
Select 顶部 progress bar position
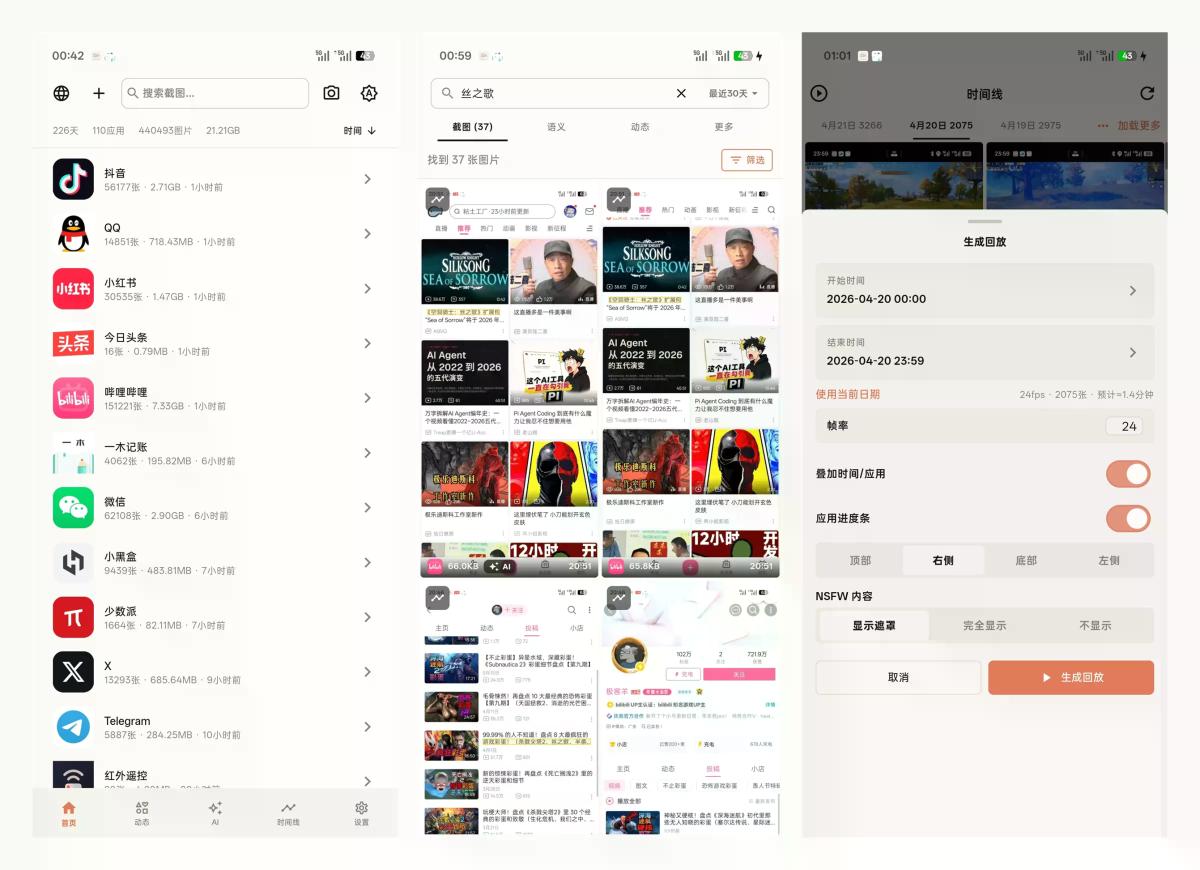[x=860, y=560]
